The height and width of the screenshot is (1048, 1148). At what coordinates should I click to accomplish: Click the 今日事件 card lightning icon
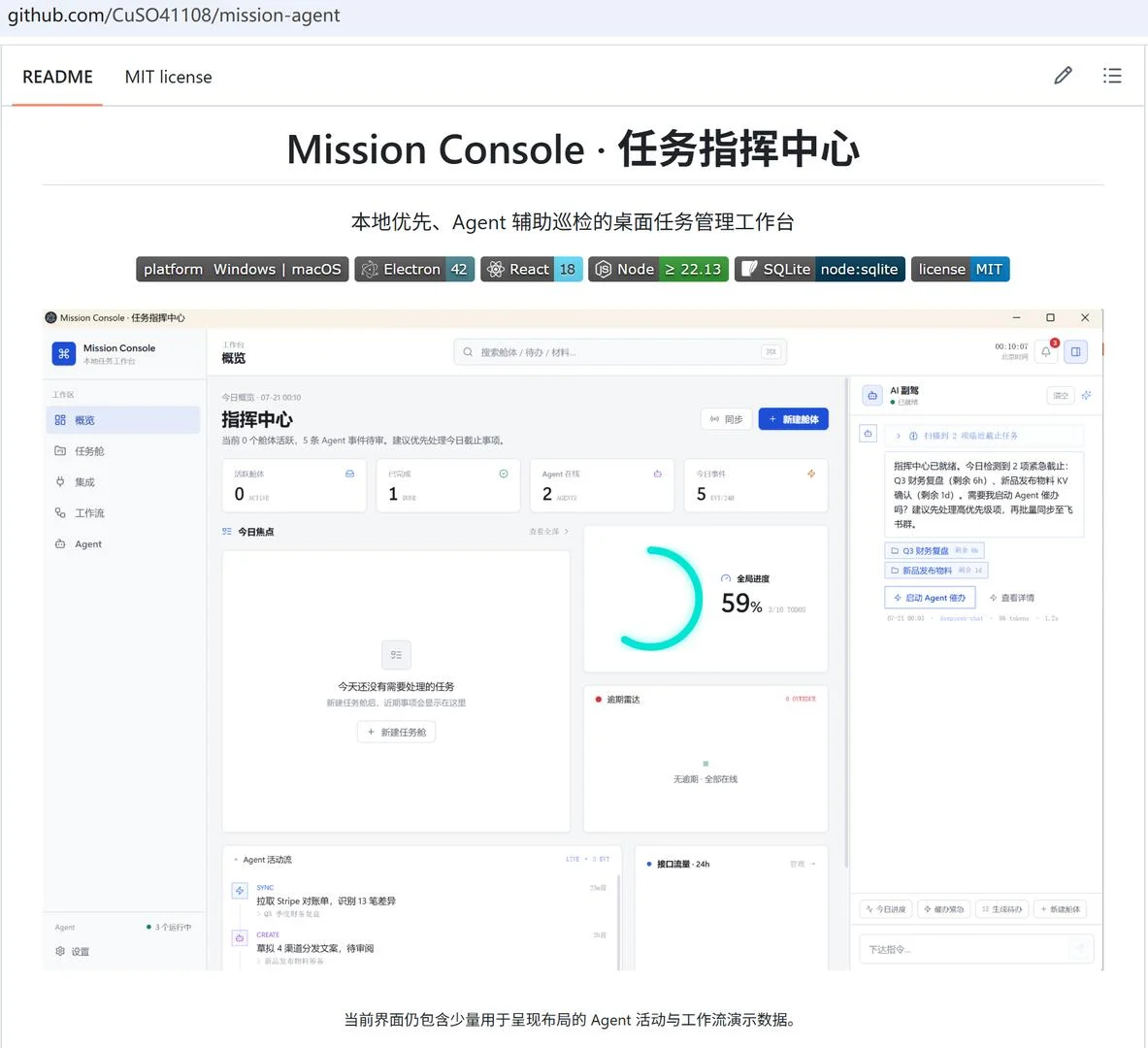[811, 474]
